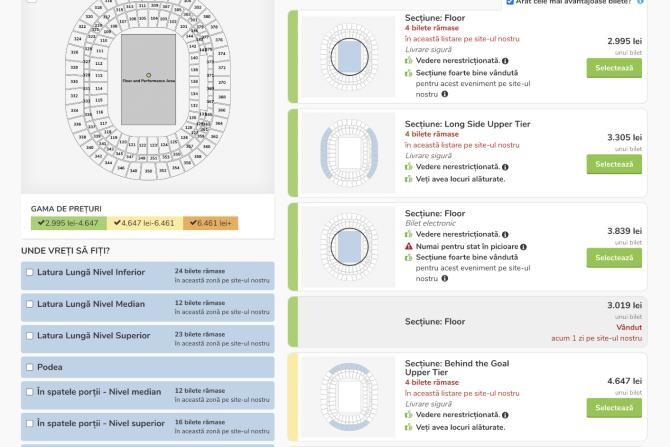Click Floor and Performance Area on stadium map
Viewport: 670px width, 447px height.
pyautogui.click(x=148, y=81)
